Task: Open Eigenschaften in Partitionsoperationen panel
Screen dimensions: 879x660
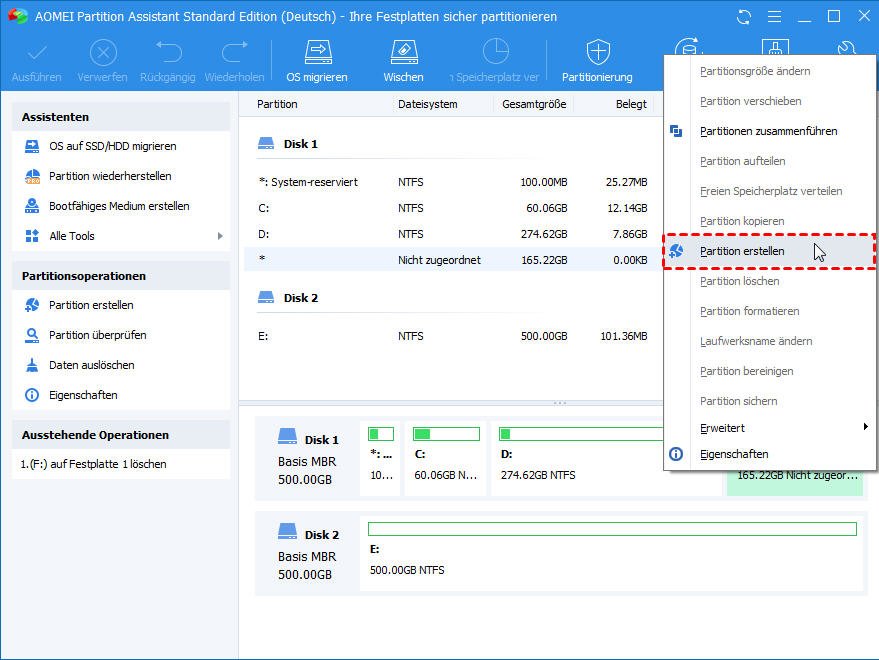Action: [x=83, y=395]
